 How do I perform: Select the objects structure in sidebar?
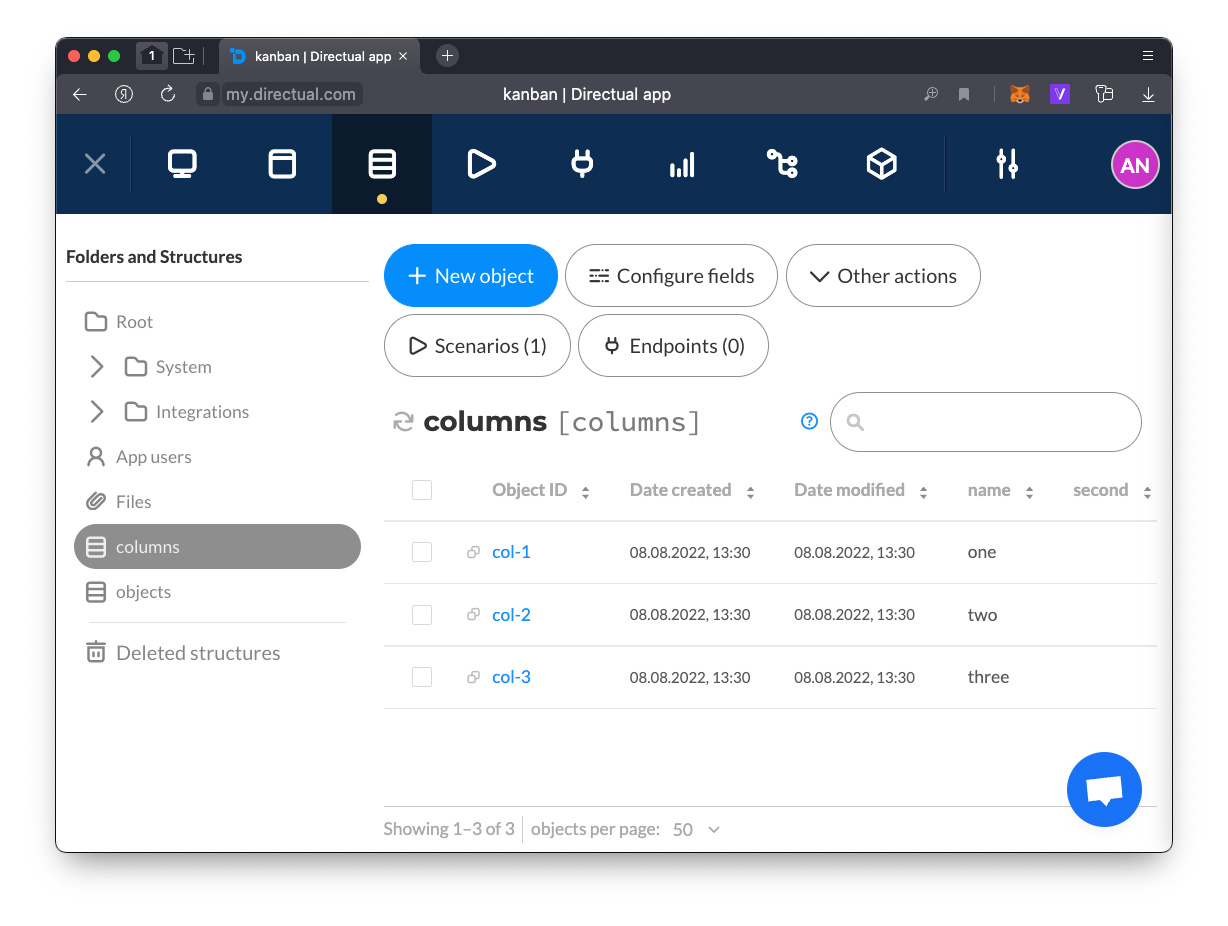(143, 592)
